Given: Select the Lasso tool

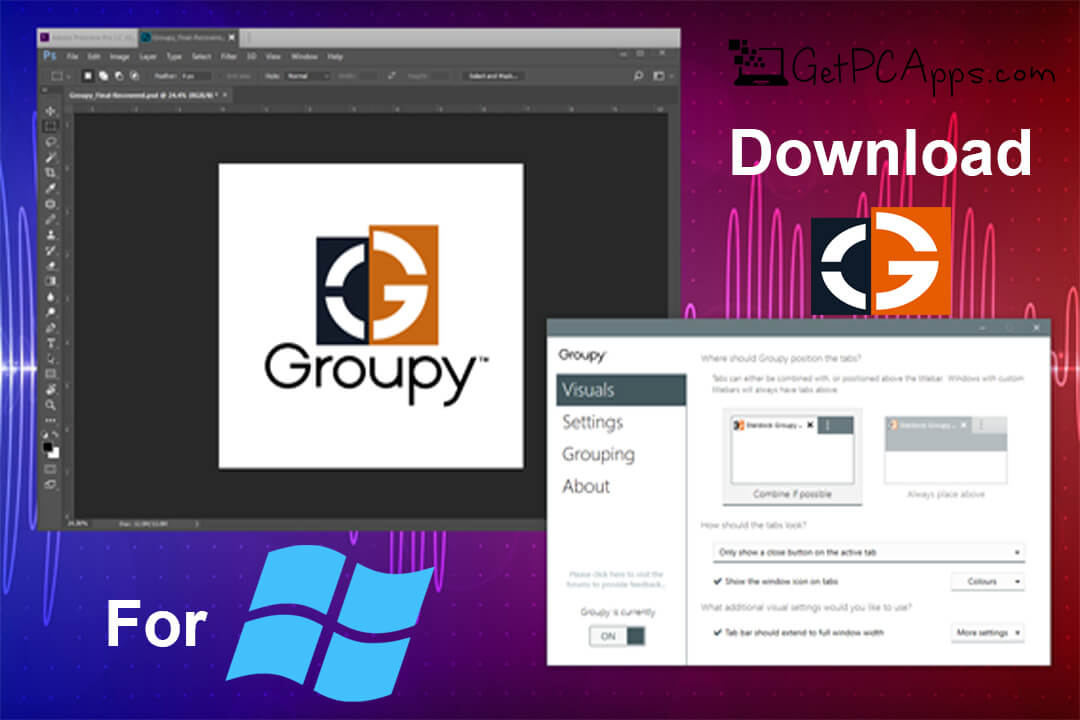Looking at the screenshot, I should point(50,142).
